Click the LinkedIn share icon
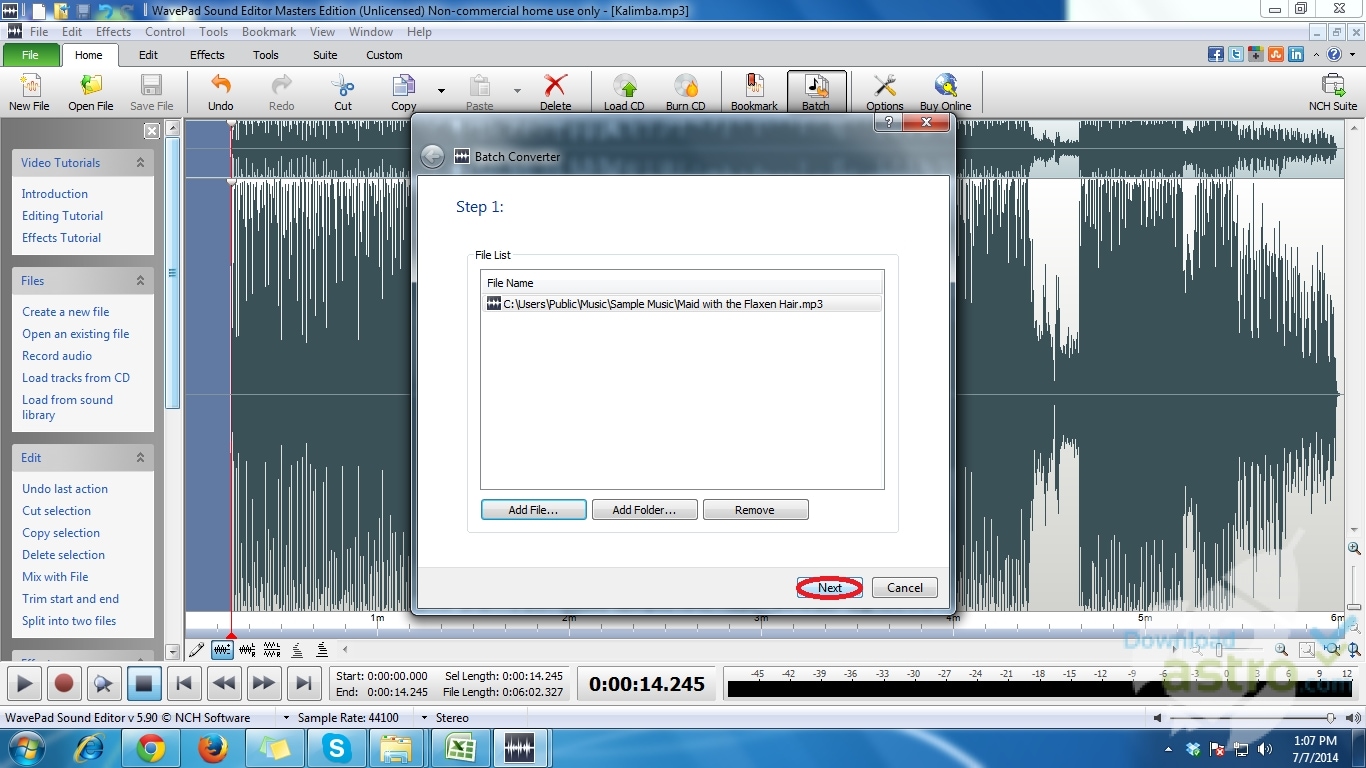Image resolution: width=1366 pixels, height=768 pixels. tap(1296, 55)
